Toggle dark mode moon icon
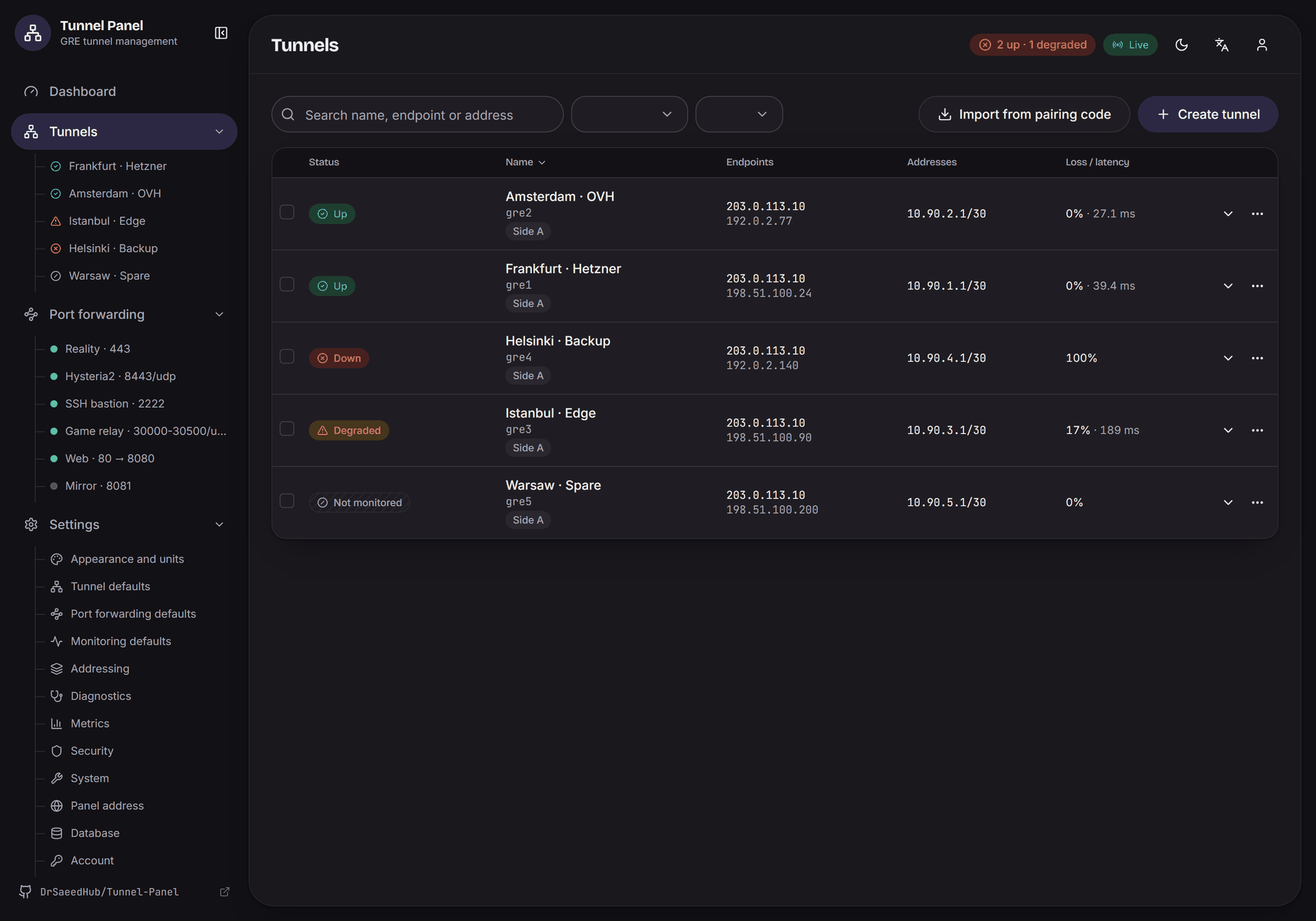This screenshot has height=921, width=1316. pos(1182,45)
